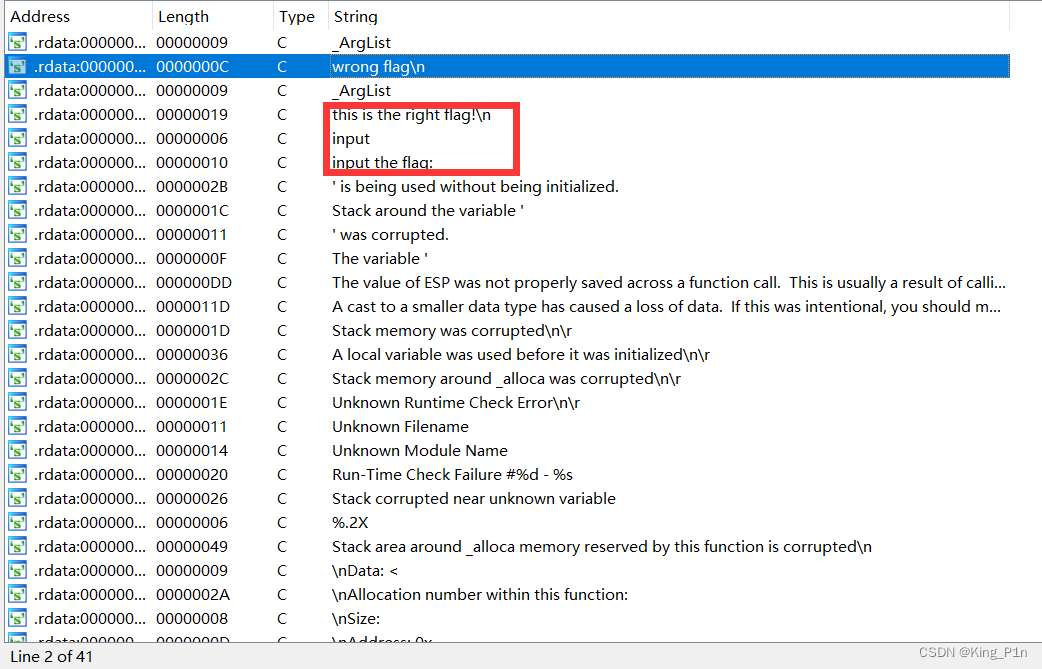The height and width of the screenshot is (669, 1042).
Task: Click the string icon beside 'Unknown Filename' row
Action: coord(17,427)
